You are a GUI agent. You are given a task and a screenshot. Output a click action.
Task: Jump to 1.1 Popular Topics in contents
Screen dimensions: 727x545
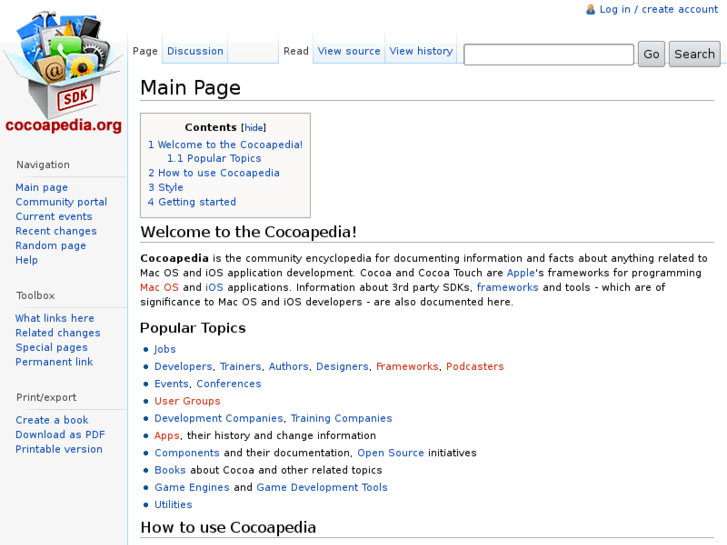pyautogui.click(x=214, y=158)
